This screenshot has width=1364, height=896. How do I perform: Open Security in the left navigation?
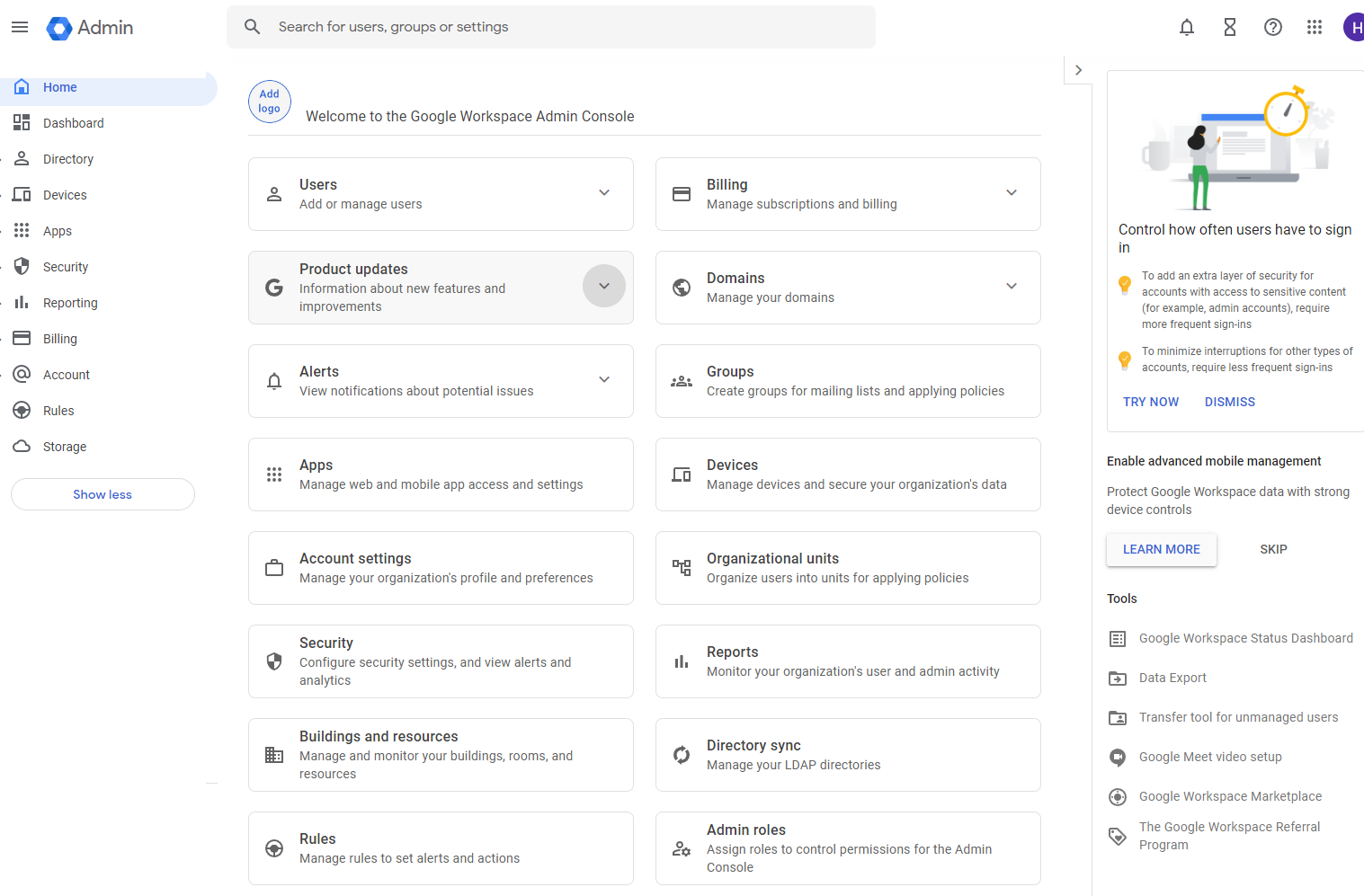point(66,267)
